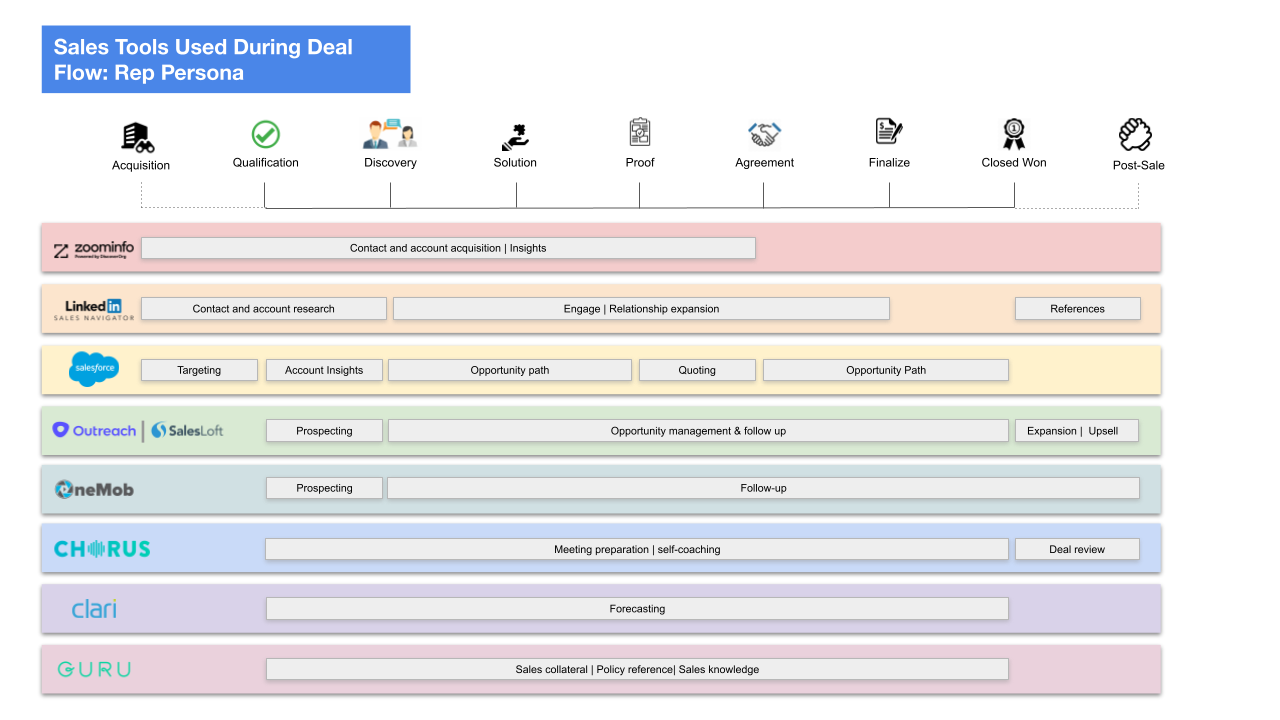The image size is (1280, 720).
Task: Select the green Qualification checkmark icon
Action: pos(265,135)
